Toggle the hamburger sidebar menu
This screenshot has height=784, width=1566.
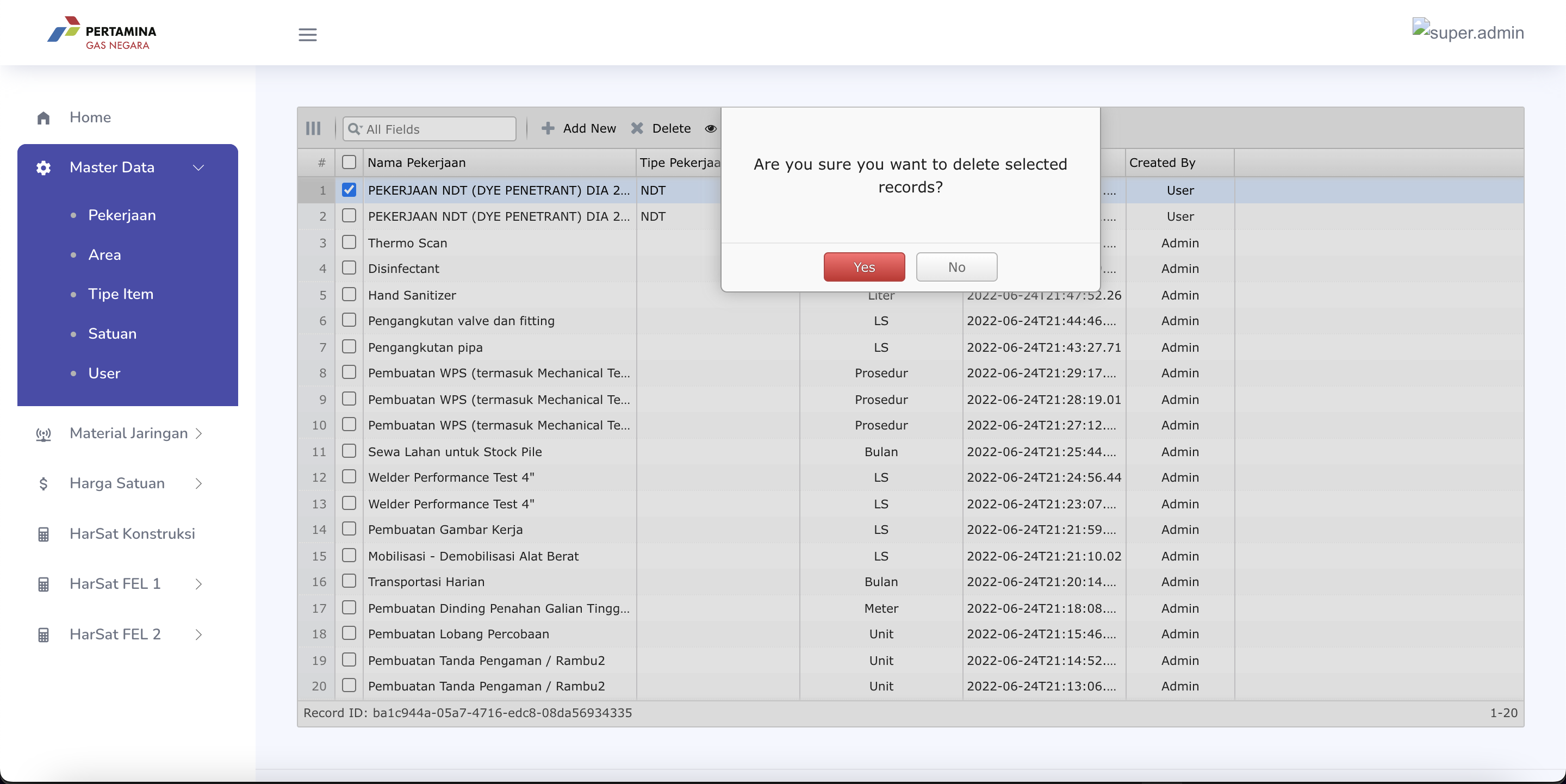point(308,35)
